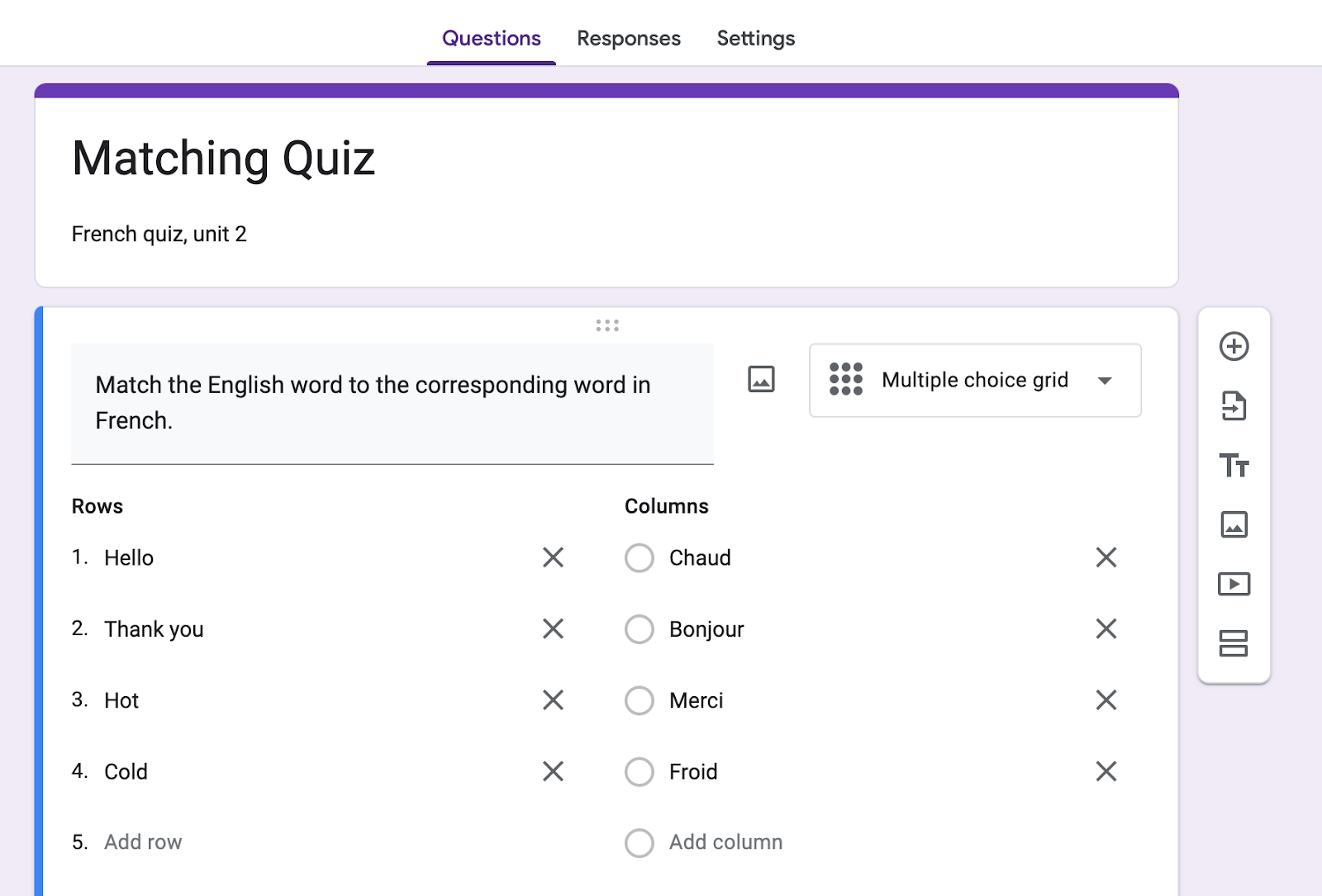Viewport: 1322px width, 896px height.
Task: Add a title and description block
Action: (x=1234, y=466)
